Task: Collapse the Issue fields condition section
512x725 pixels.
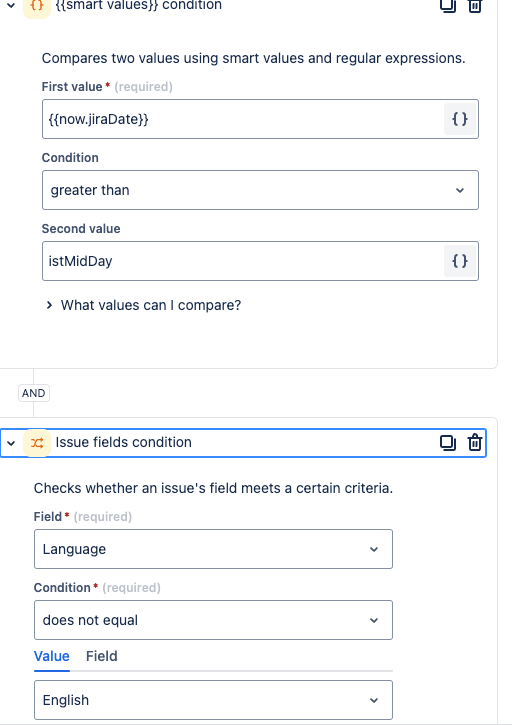Action: (11, 443)
